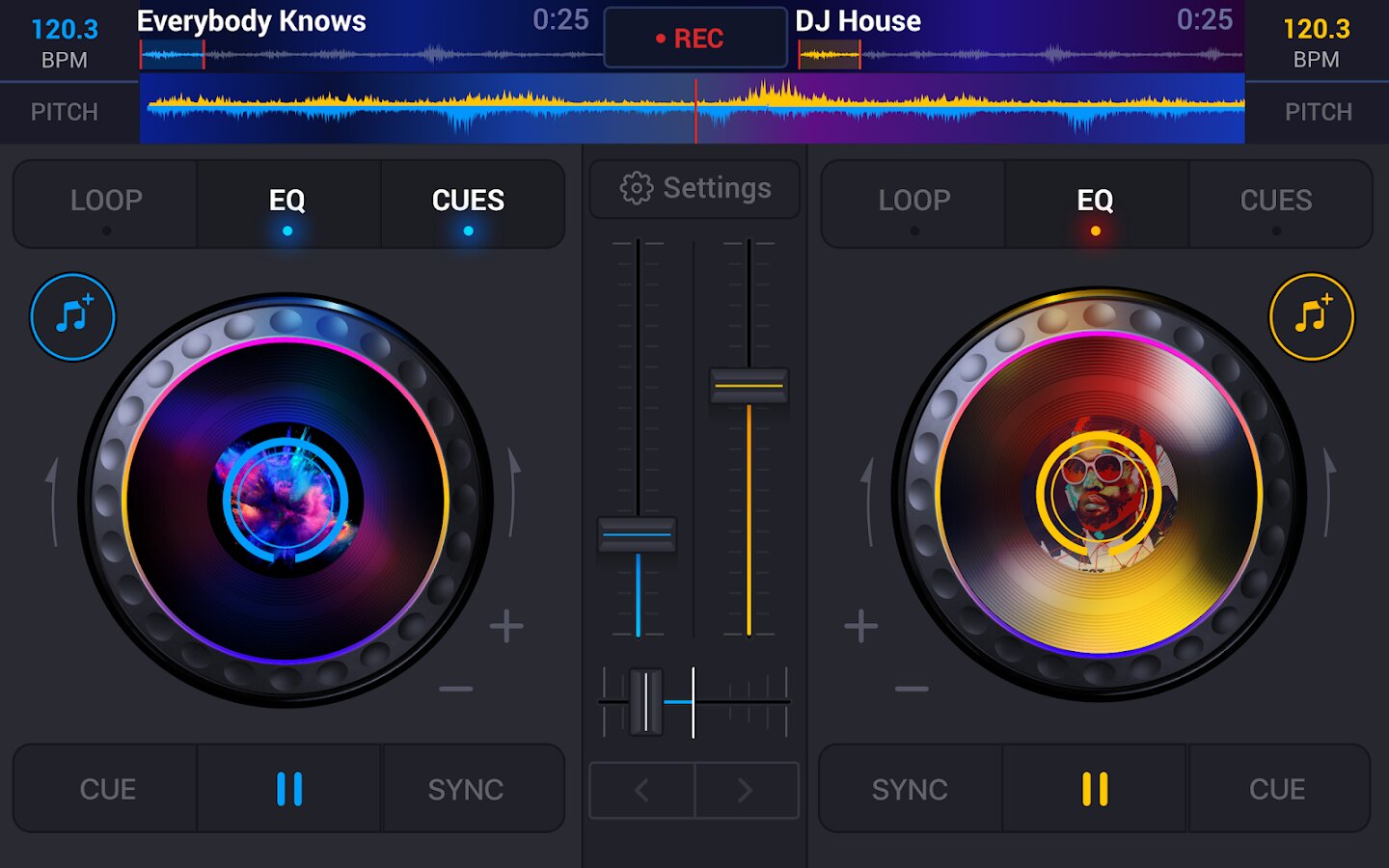Tap the right deck add-music icon
1389x868 pixels.
tap(1311, 317)
